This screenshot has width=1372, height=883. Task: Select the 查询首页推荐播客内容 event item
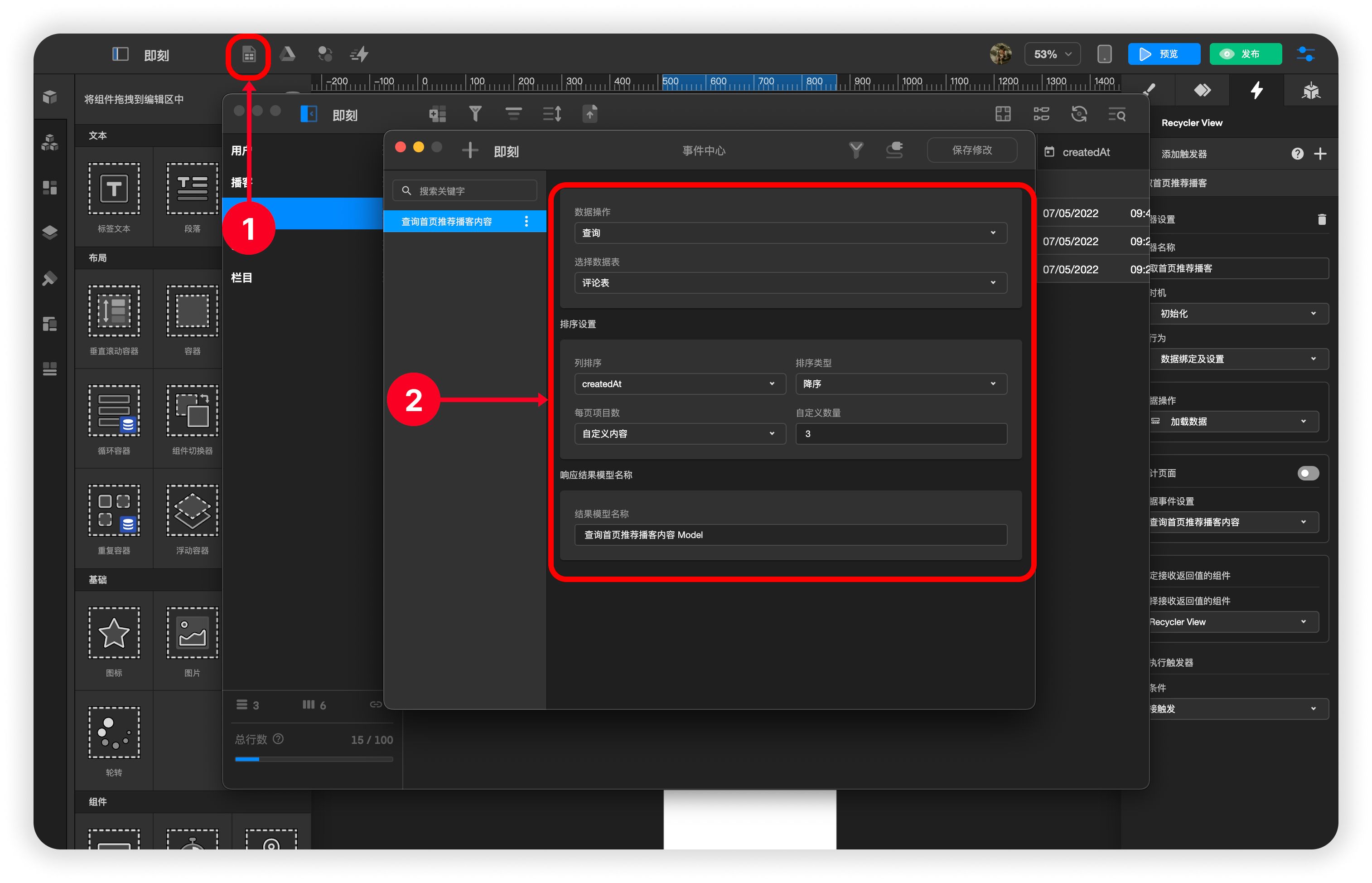(446, 221)
